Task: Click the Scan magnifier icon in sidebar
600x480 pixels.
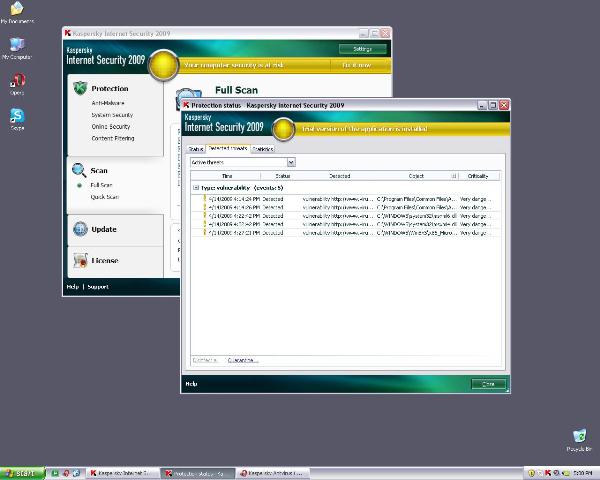Action: point(79,170)
